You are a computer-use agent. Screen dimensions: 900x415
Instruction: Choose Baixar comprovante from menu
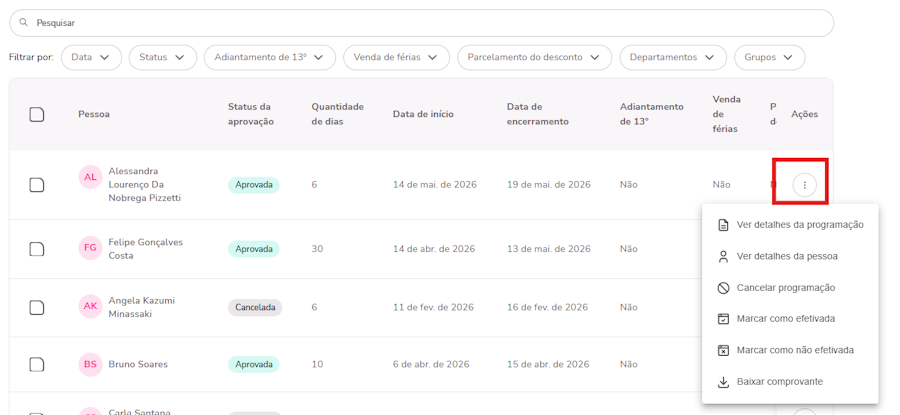[790, 382]
